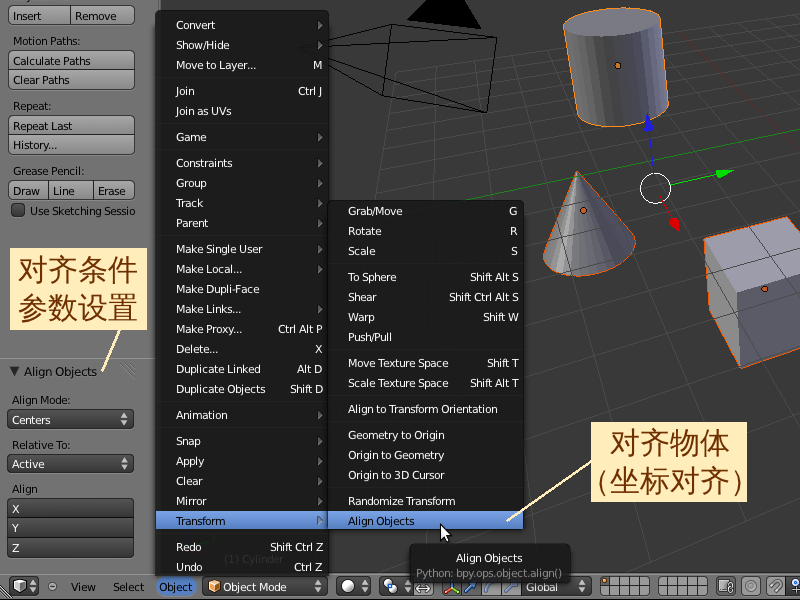The width and height of the screenshot is (800, 600).
Task: Enable the translate manipulator arrow icon
Action: click(470, 586)
